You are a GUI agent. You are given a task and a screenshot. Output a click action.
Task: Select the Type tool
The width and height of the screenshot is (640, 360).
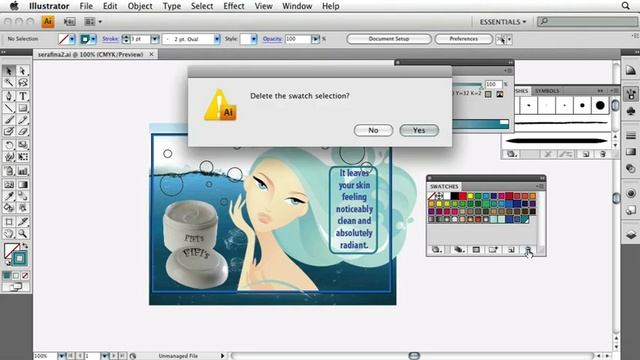(23, 96)
